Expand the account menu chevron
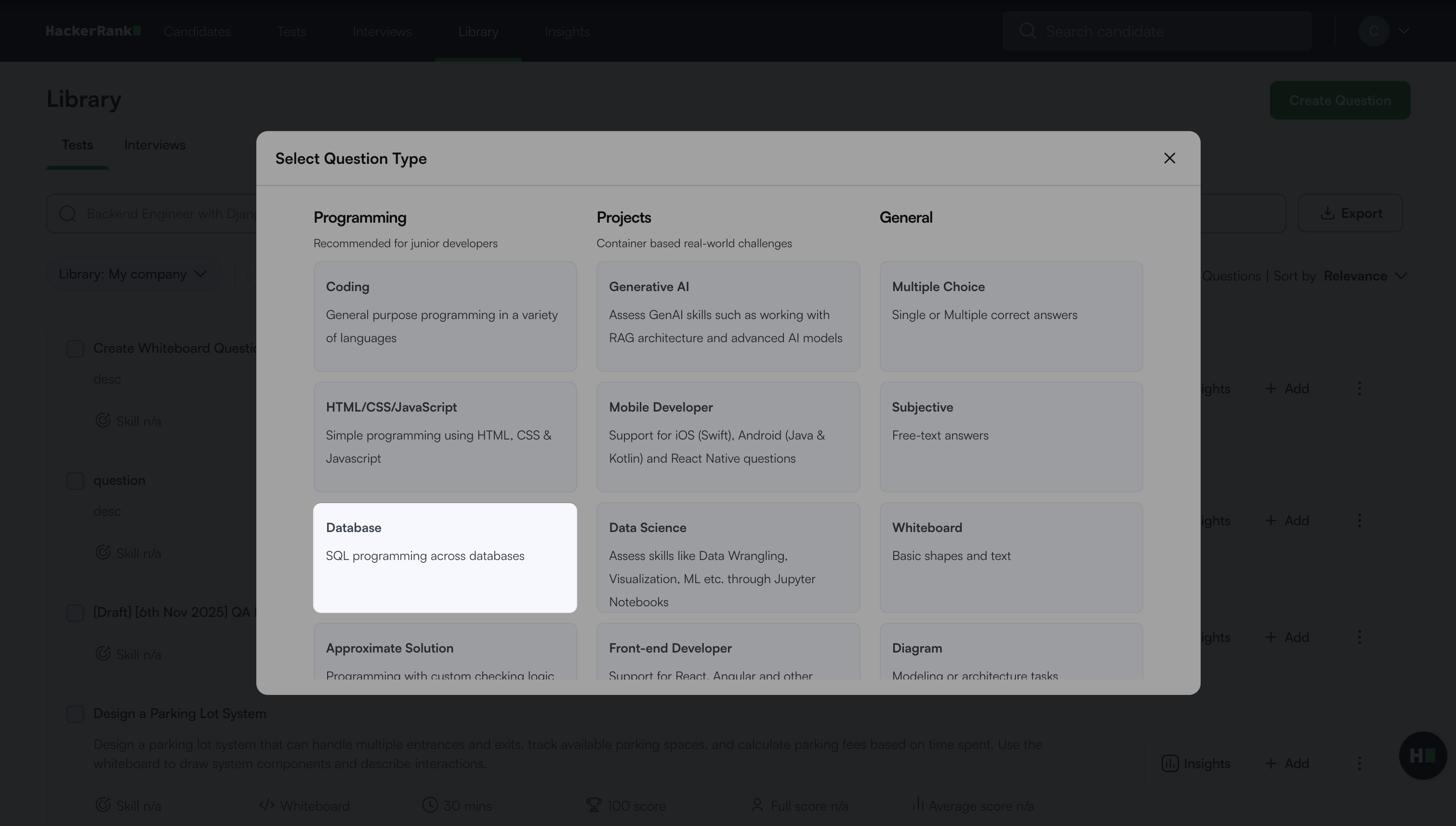Image resolution: width=1456 pixels, height=826 pixels. 1404,31
